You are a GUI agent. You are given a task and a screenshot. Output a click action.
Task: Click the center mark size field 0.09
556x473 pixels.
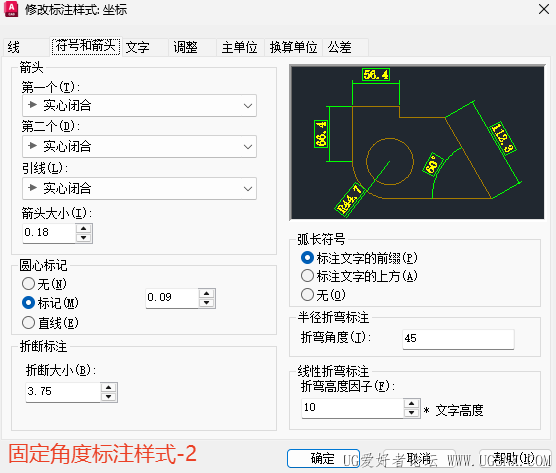pos(172,298)
